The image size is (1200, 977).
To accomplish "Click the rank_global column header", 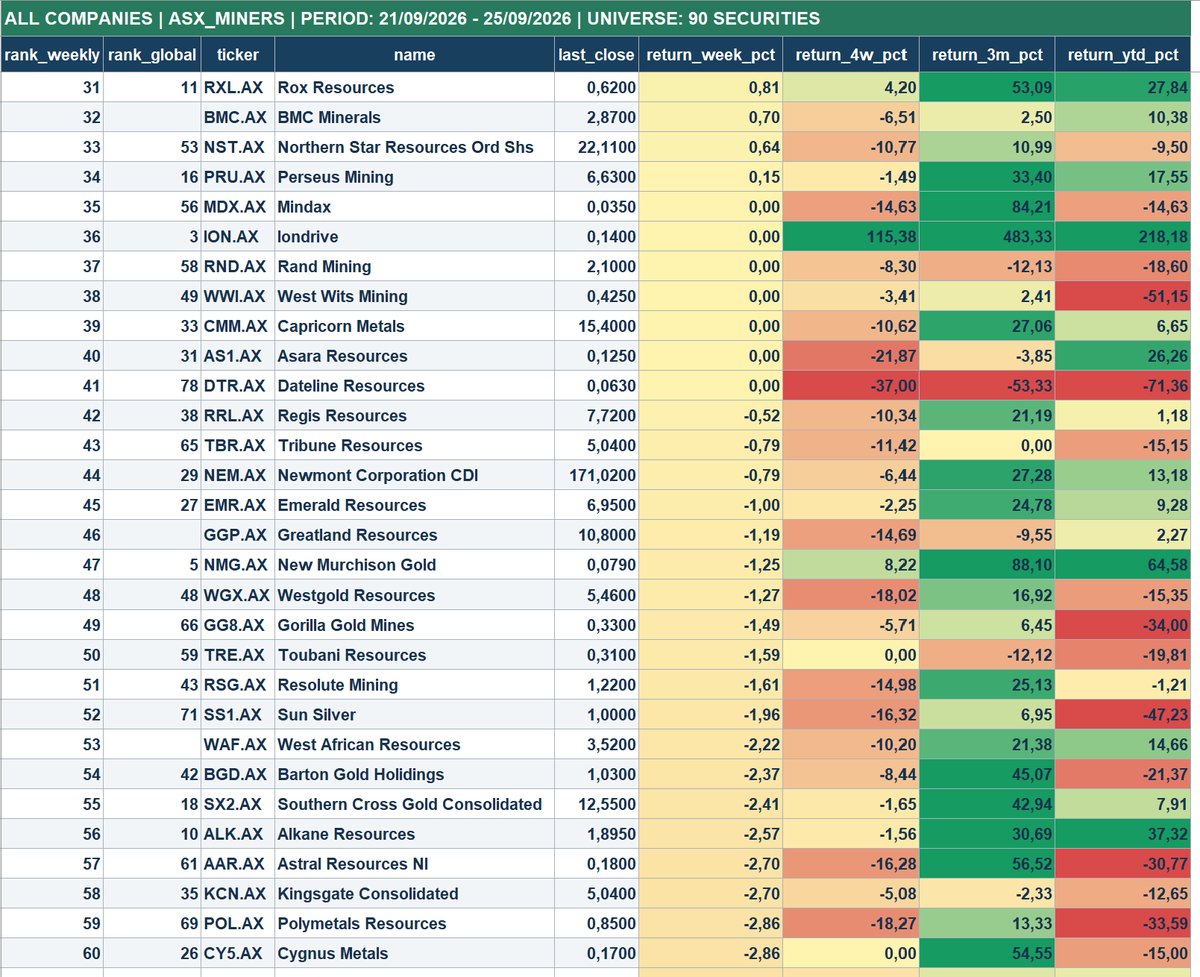I will pyautogui.click(x=152, y=55).
